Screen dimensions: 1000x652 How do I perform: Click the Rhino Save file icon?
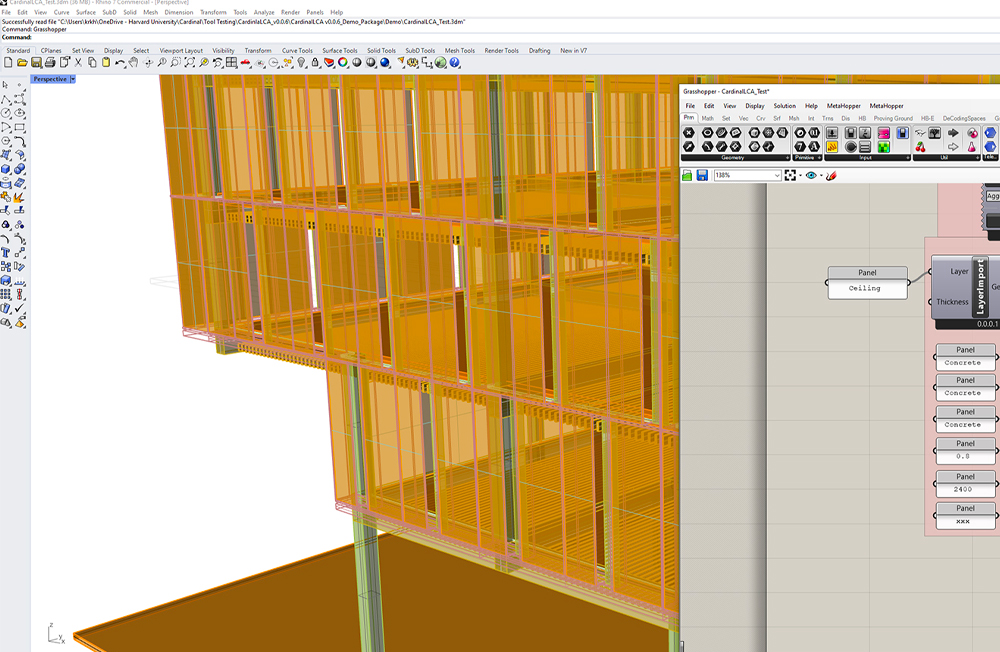37,63
